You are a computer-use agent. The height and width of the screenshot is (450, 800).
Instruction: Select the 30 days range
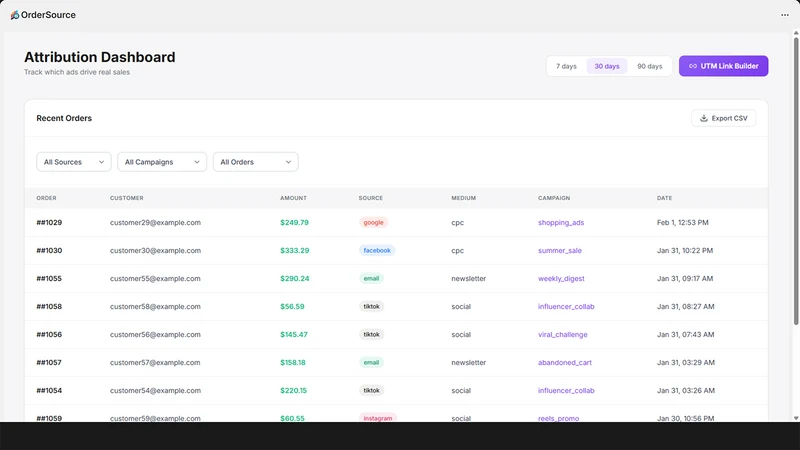[x=607, y=66]
